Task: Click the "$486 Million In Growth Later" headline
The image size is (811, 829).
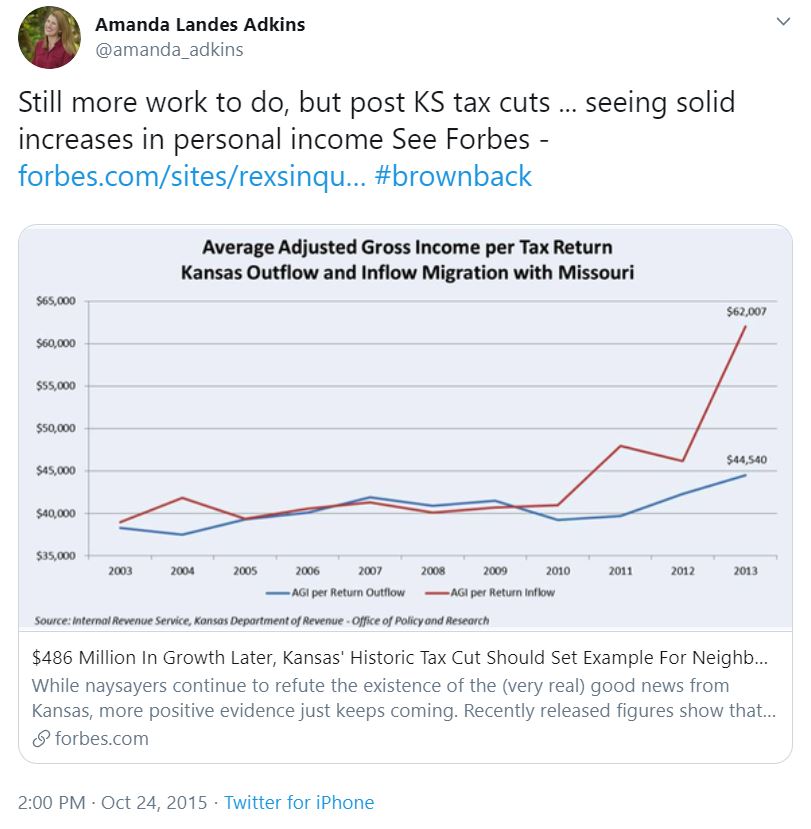Action: coord(400,659)
